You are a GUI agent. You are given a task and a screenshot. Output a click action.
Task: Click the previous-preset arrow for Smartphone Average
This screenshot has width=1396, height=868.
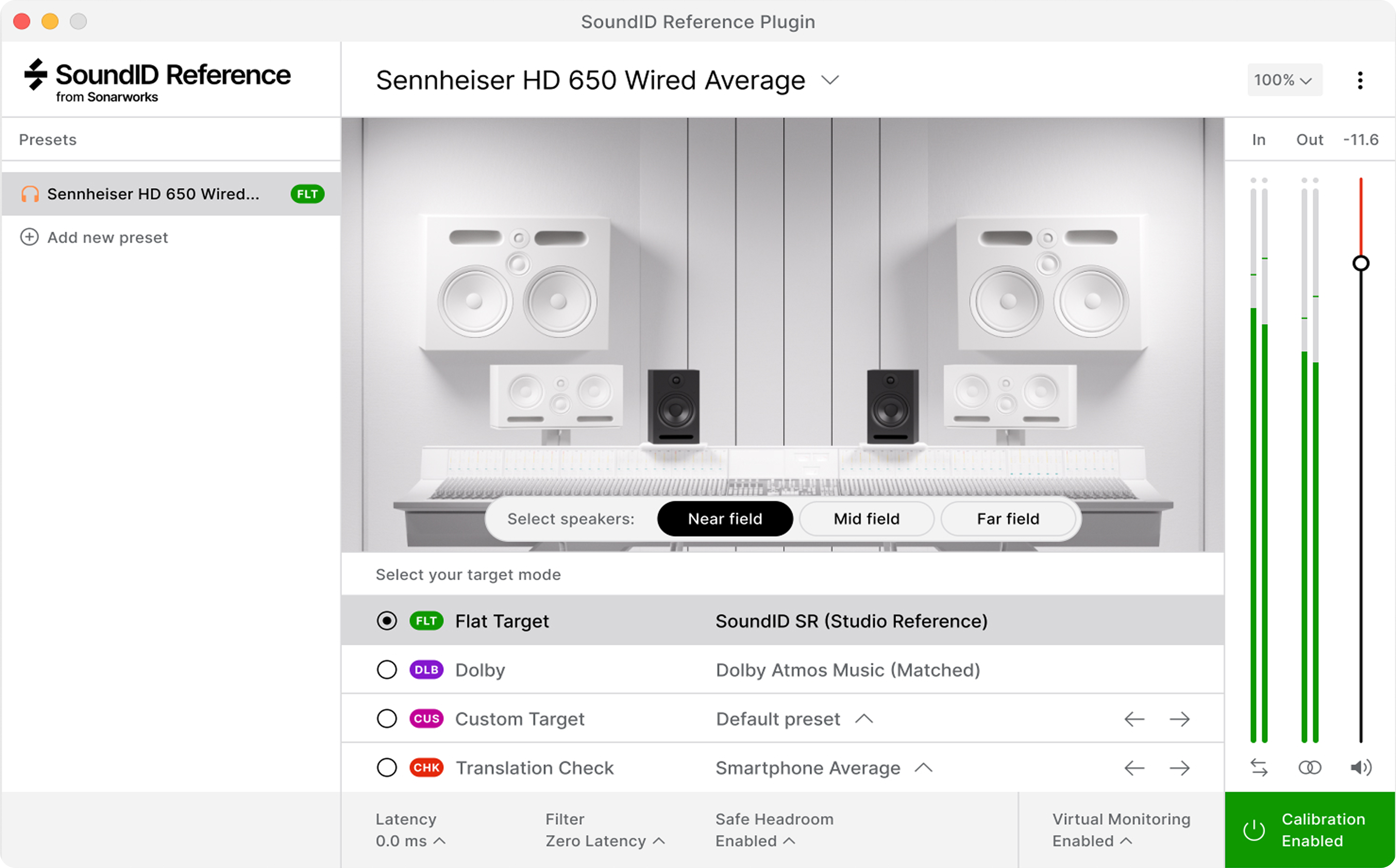click(1135, 768)
